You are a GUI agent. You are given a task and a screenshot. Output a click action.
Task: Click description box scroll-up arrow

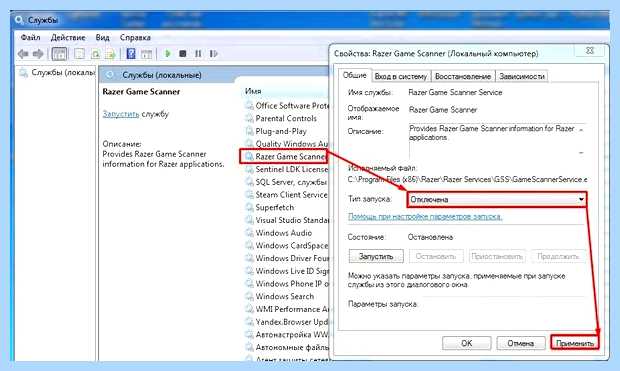click(x=581, y=129)
